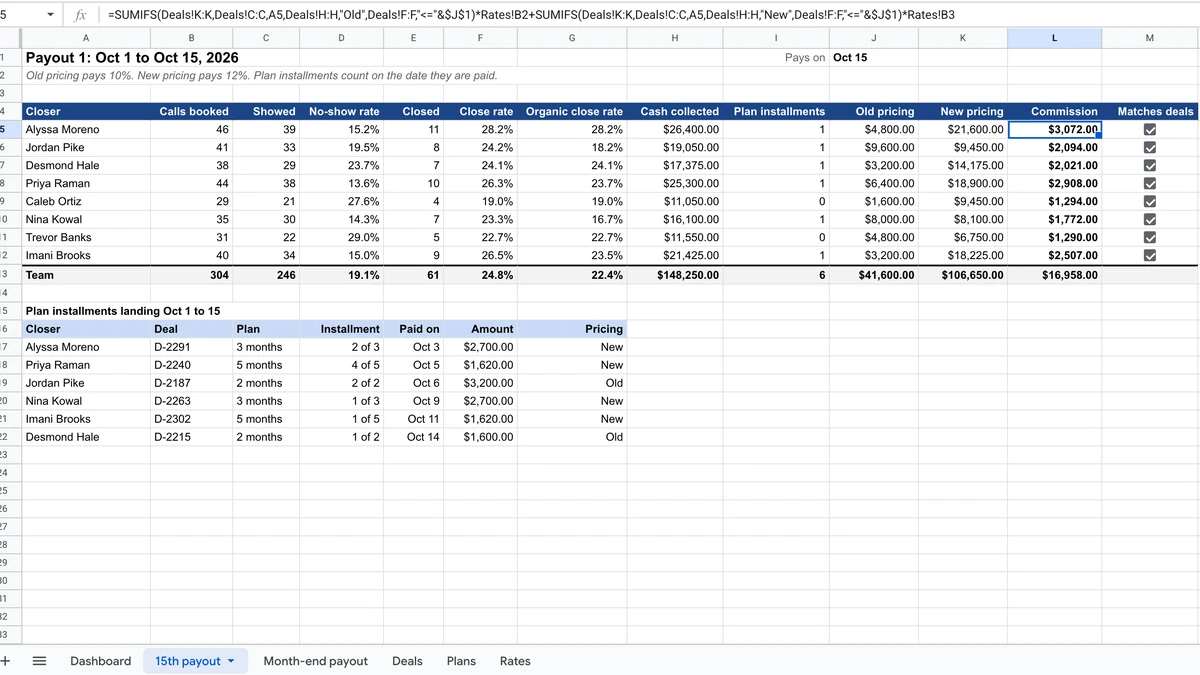Select column A header
The width and height of the screenshot is (1200, 675).
point(86,38)
